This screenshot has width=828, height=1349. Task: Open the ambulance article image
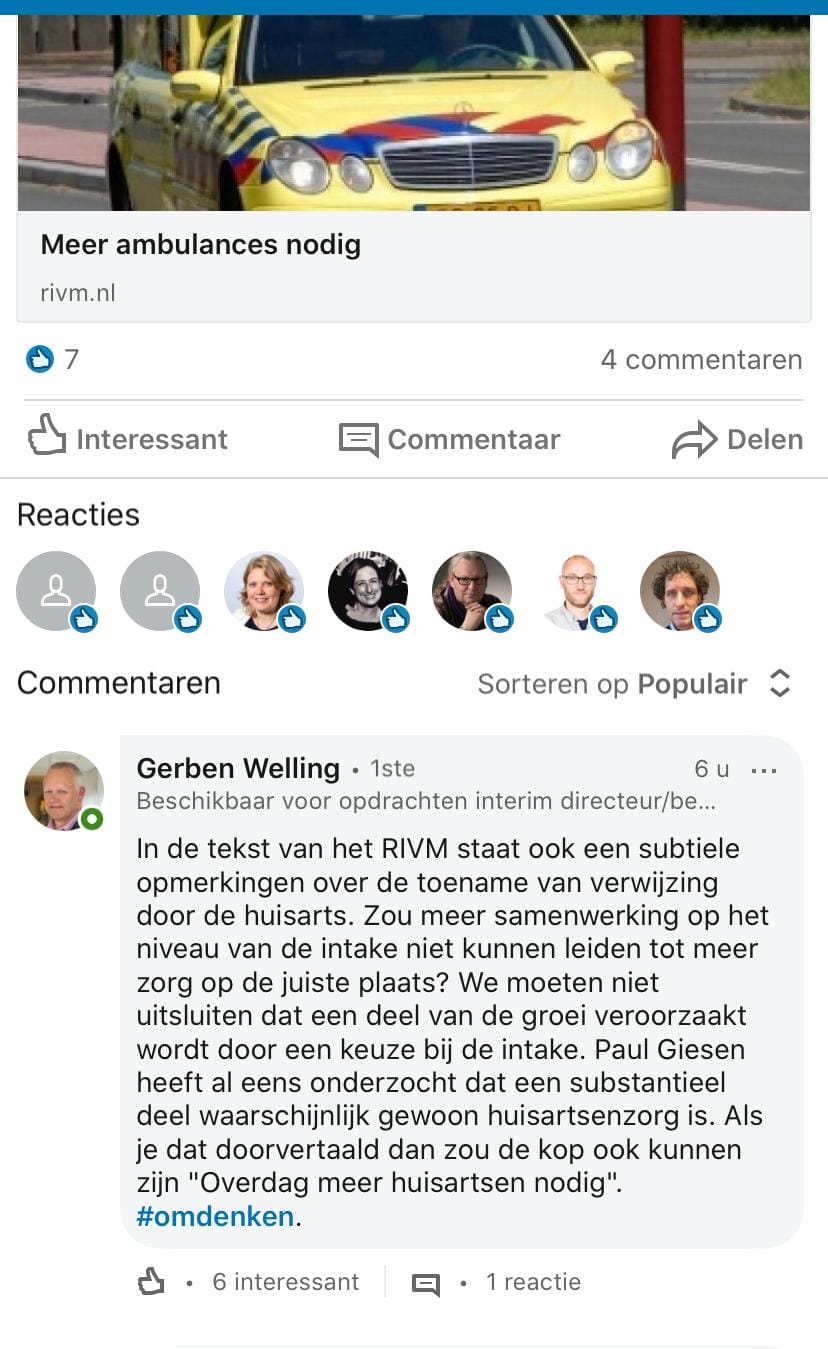[414, 110]
